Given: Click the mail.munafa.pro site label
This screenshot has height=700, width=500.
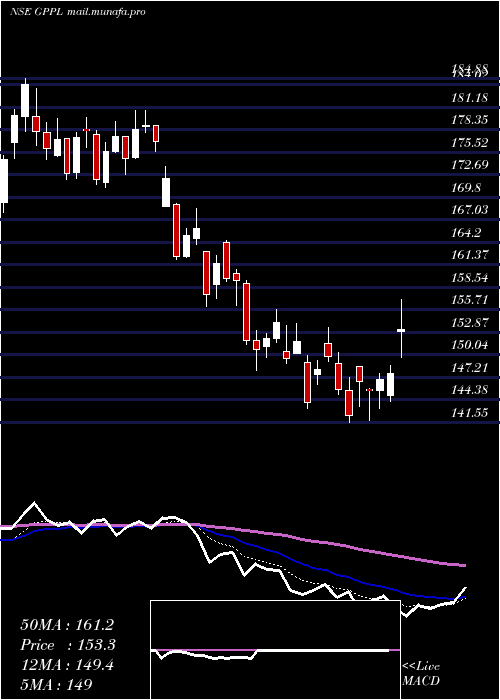Looking at the screenshot, I should (x=106, y=12).
